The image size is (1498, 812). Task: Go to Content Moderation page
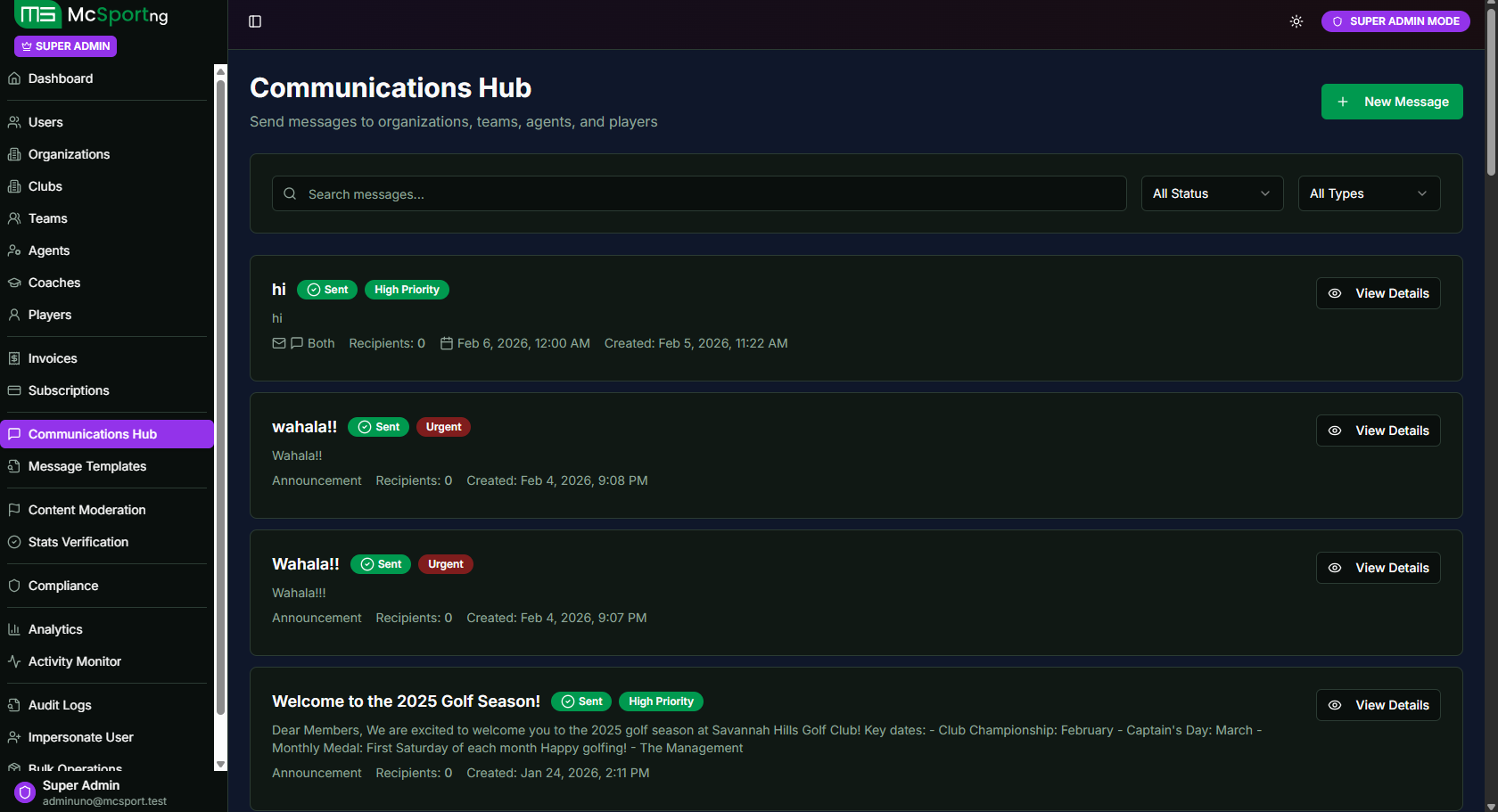click(x=86, y=510)
